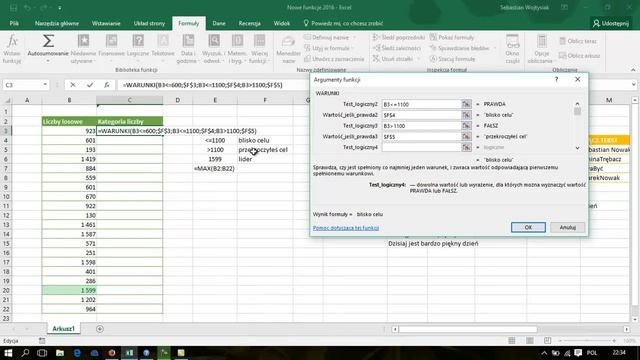Switch to Wstawianie tab
Screen dimensions: 640x360
[106, 24]
